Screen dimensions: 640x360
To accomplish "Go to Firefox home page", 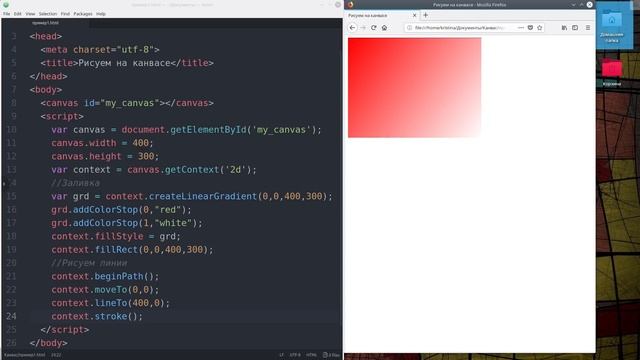I will pyautogui.click(x=384, y=28).
